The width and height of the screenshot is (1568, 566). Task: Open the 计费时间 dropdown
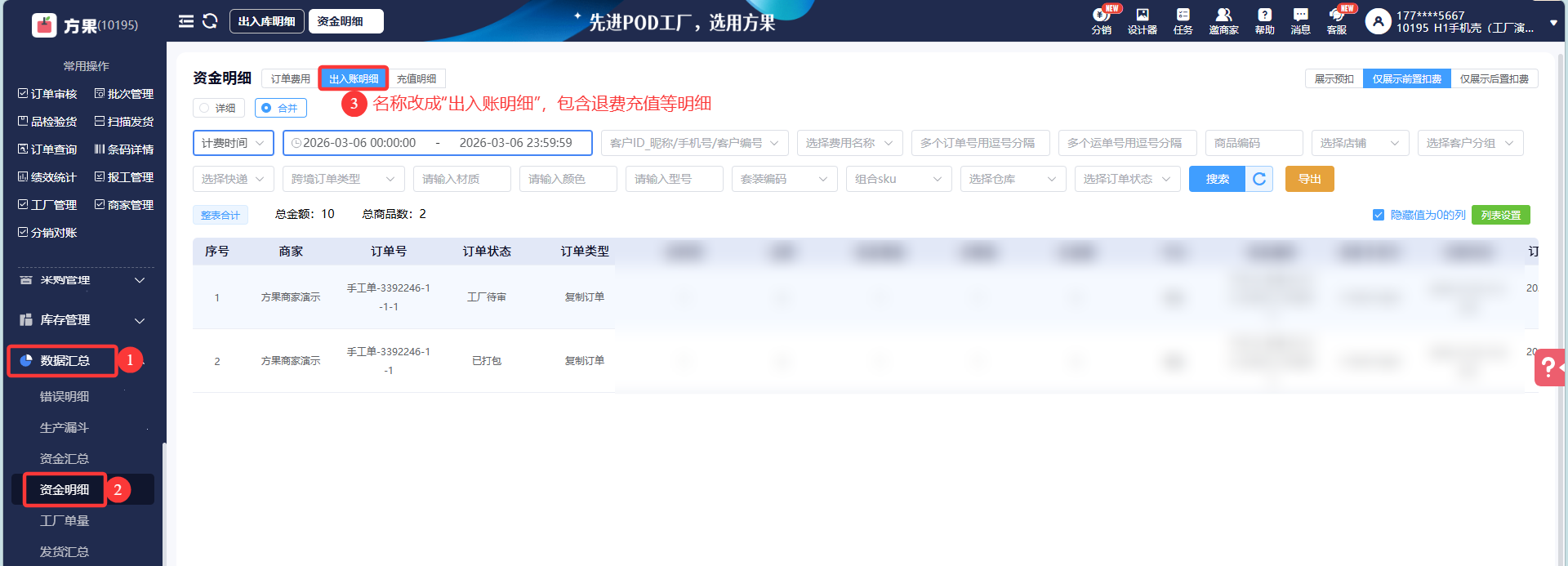pos(233,143)
